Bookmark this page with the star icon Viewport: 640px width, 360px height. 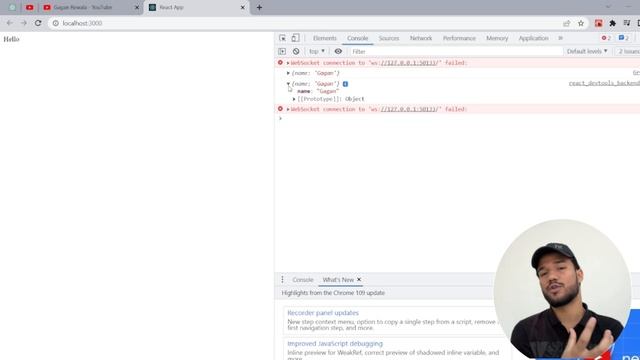581,23
